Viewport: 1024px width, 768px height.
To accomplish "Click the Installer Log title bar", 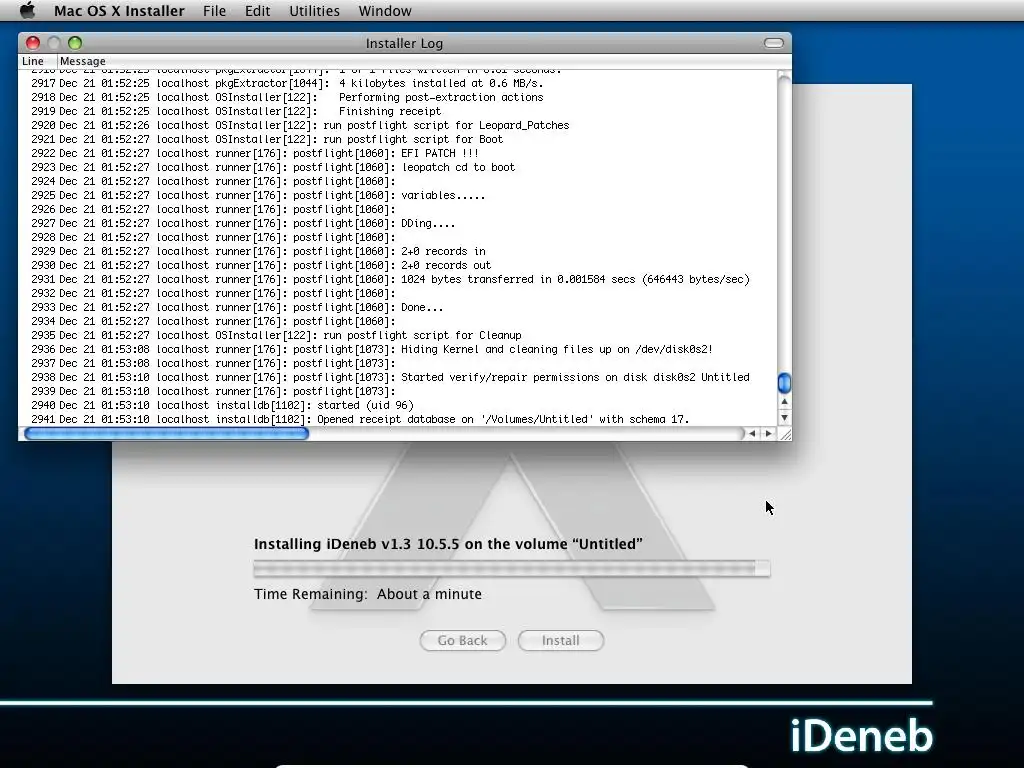I will pyautogui.click(x=404, y=43).
